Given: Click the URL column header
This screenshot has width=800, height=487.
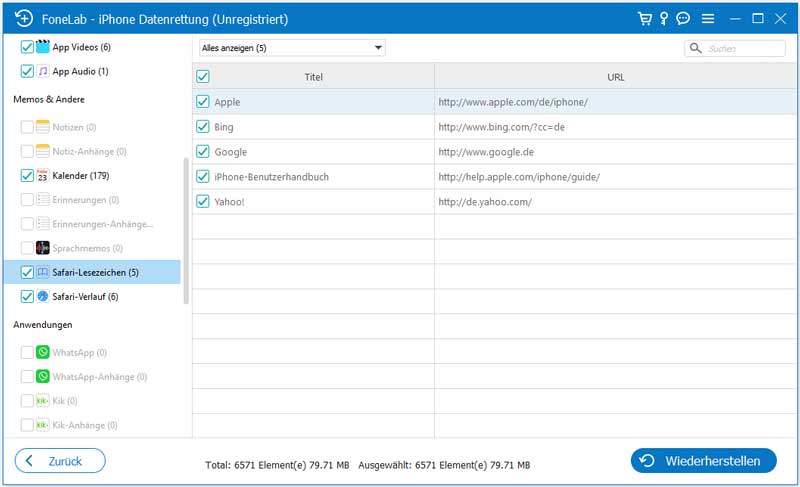Looking at the screenshot, I should click(x=615, y=77).
